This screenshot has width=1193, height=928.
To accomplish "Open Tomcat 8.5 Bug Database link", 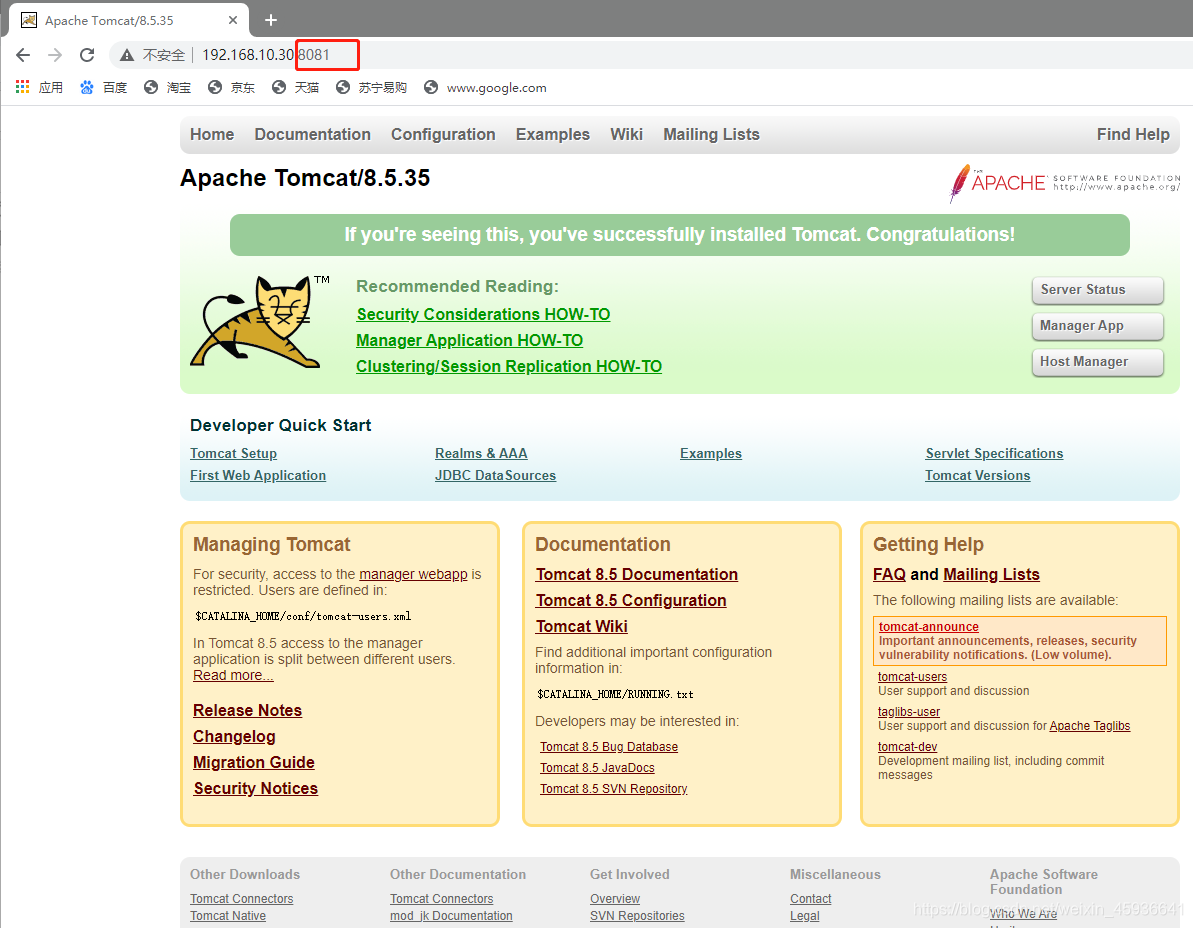I will 609,747.
